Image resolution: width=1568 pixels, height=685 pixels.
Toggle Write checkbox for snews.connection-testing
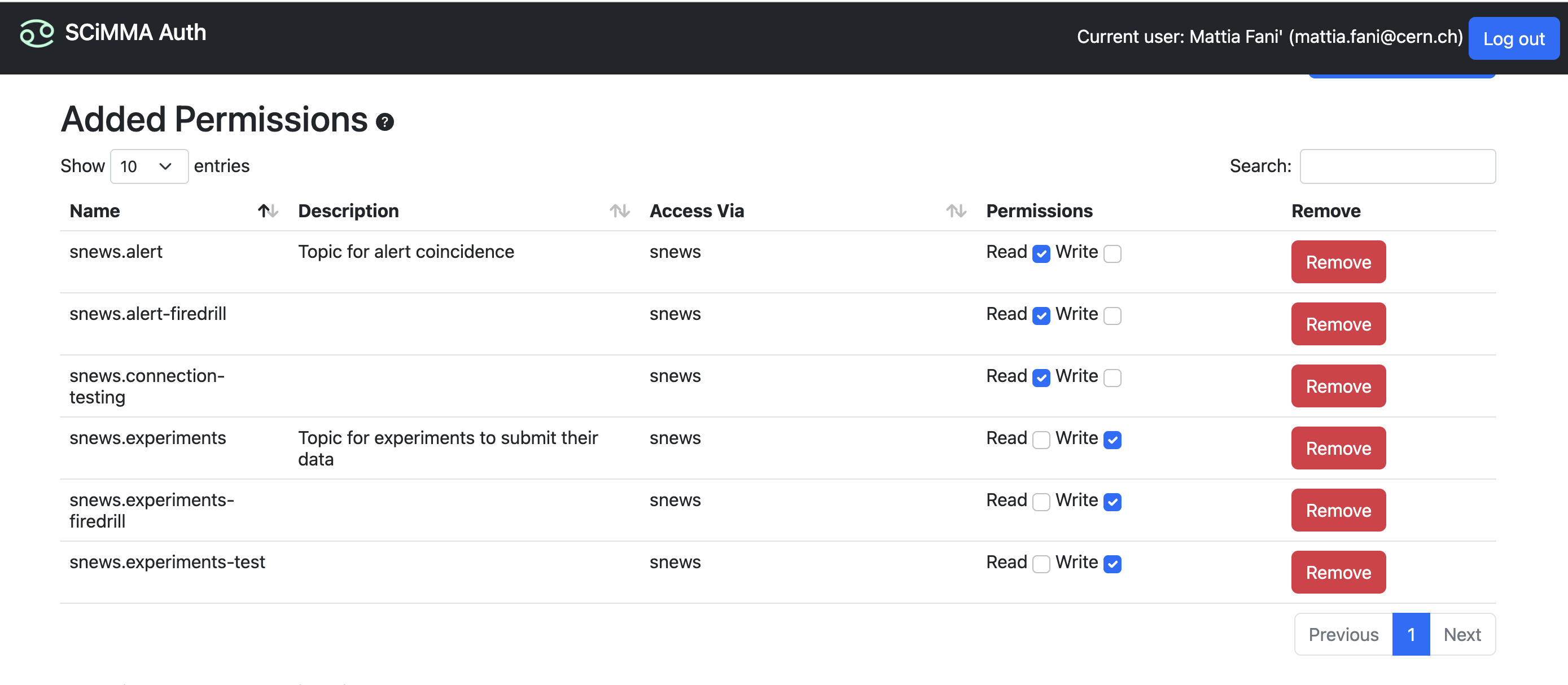coord(1112,378)
